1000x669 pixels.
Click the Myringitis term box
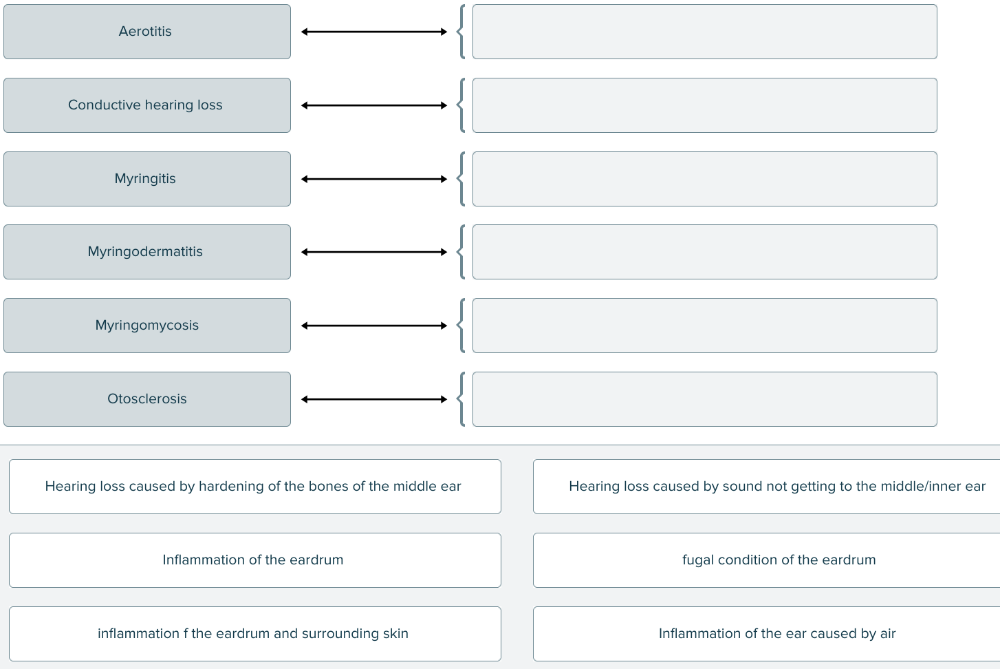146,179
